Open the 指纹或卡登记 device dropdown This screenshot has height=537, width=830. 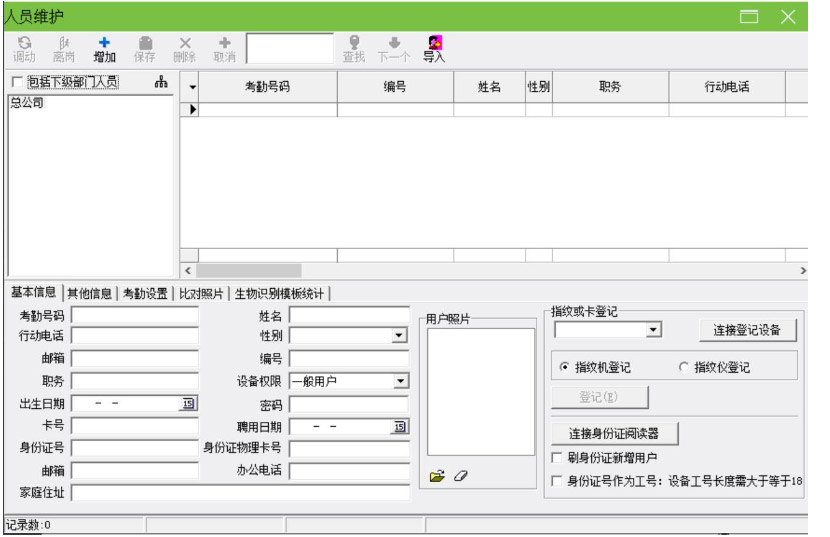653,329
